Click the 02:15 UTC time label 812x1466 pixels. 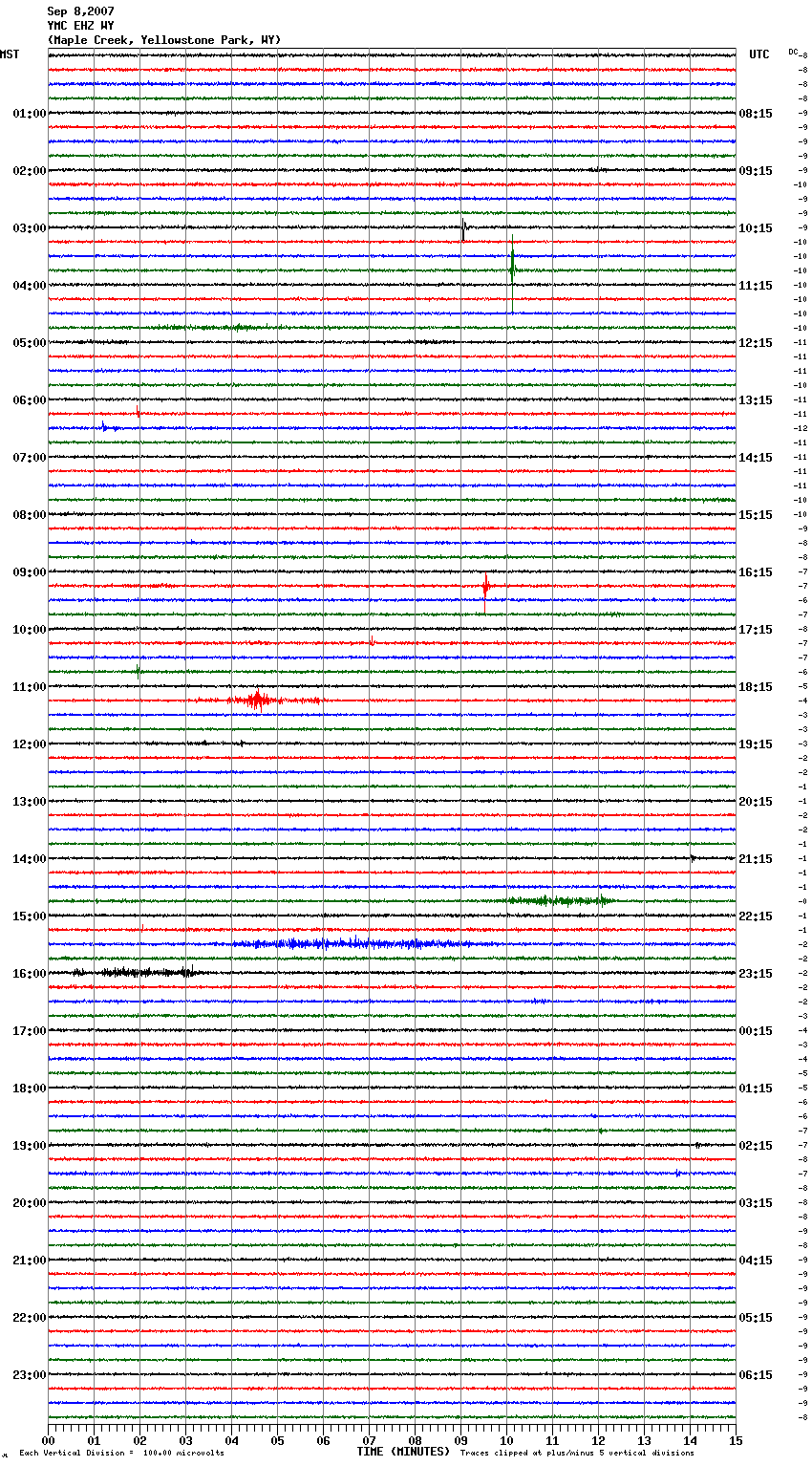coord(756,1146)
